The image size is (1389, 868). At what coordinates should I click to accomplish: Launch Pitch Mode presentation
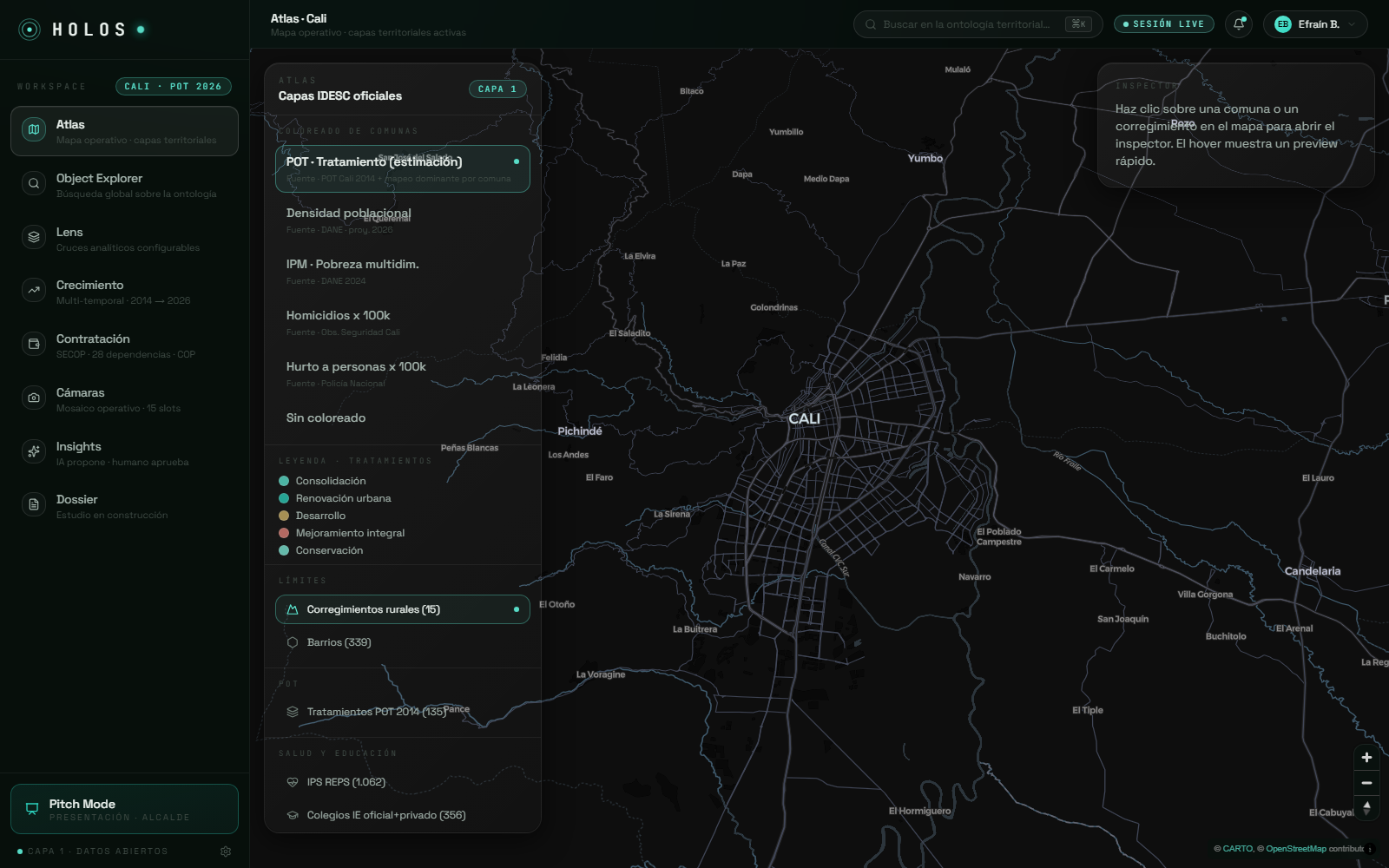point(124,809)
